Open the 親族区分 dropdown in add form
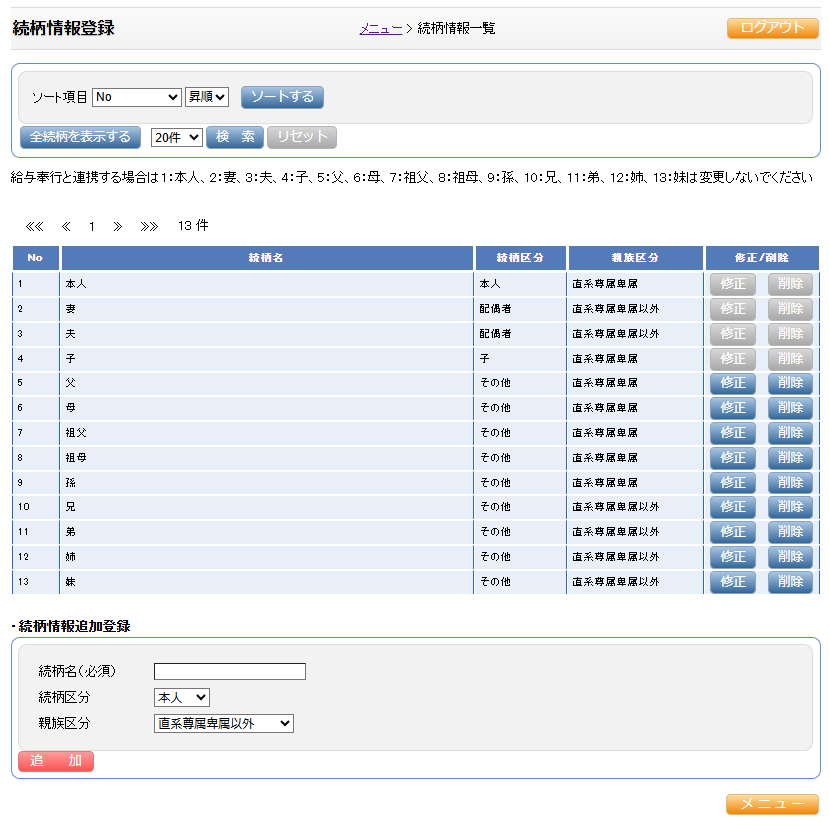829x821 pixels. point(224,723)
